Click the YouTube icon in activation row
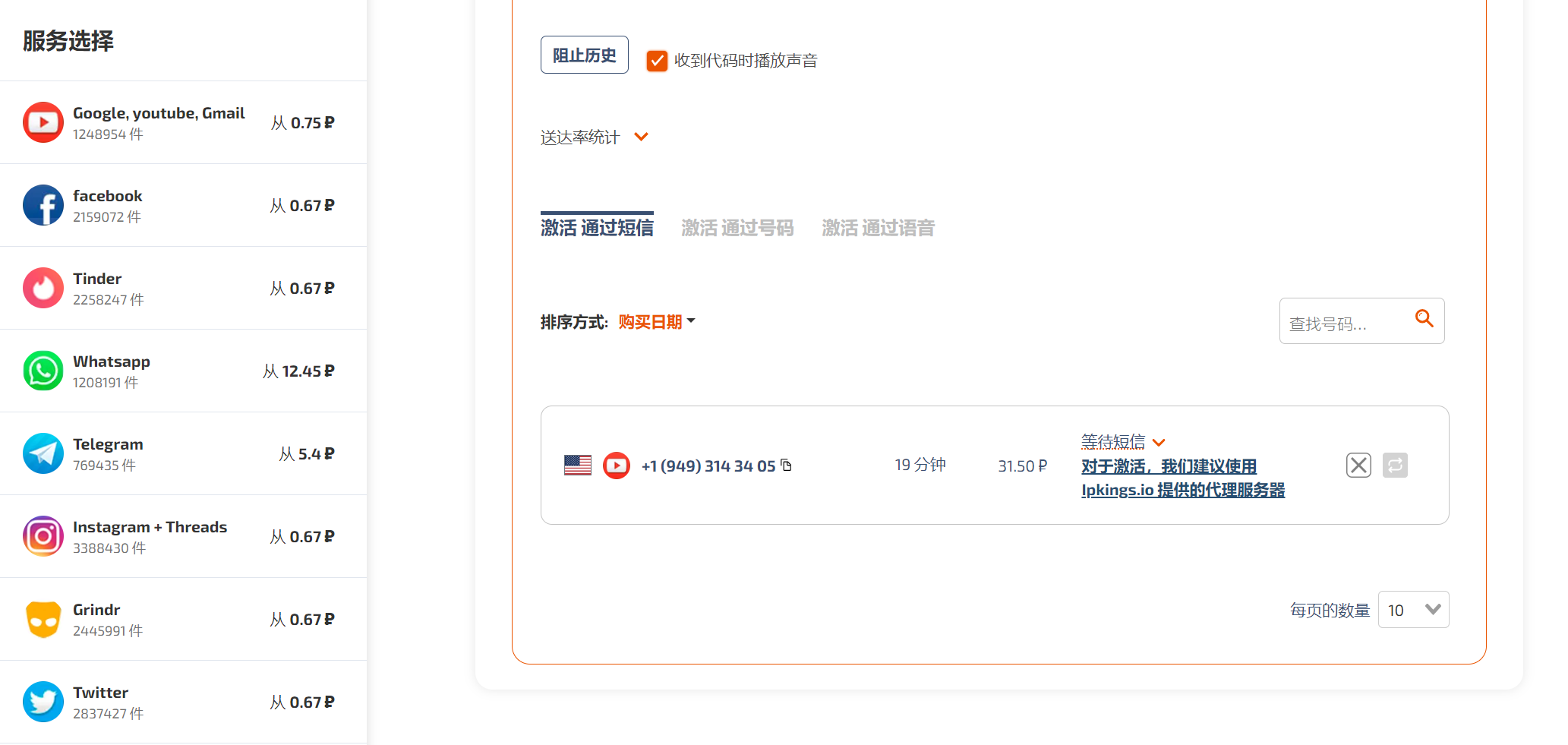1568x745 pixels. click(617, 466)
